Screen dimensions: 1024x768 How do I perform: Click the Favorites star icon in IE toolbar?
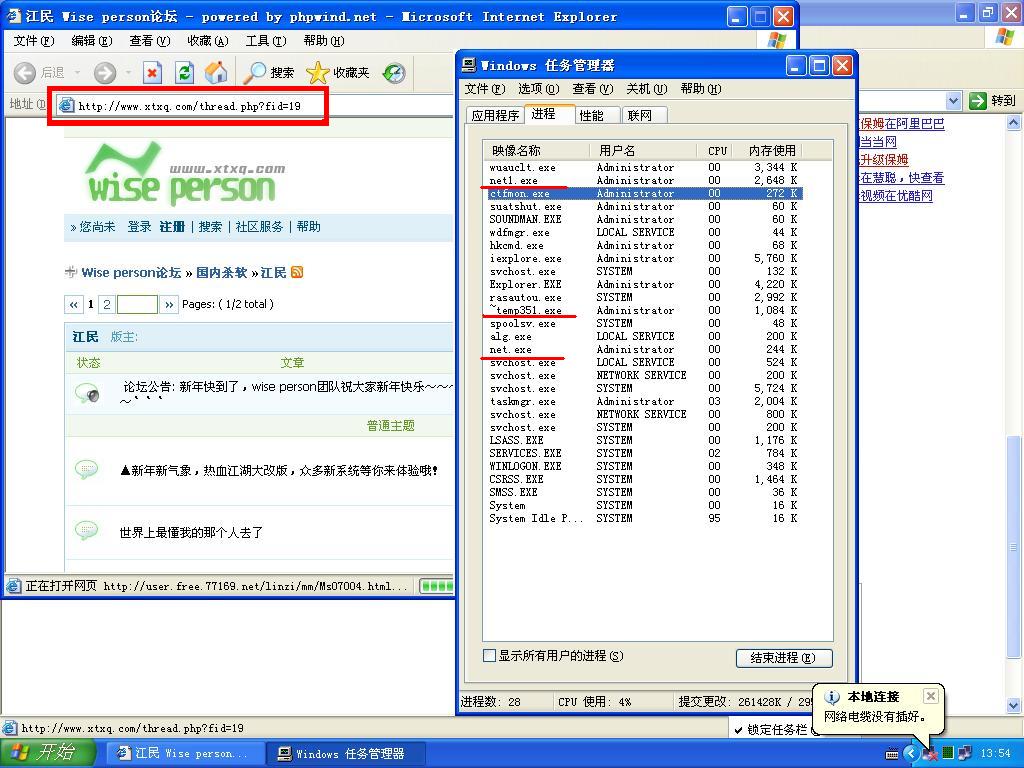pos(317,72)
